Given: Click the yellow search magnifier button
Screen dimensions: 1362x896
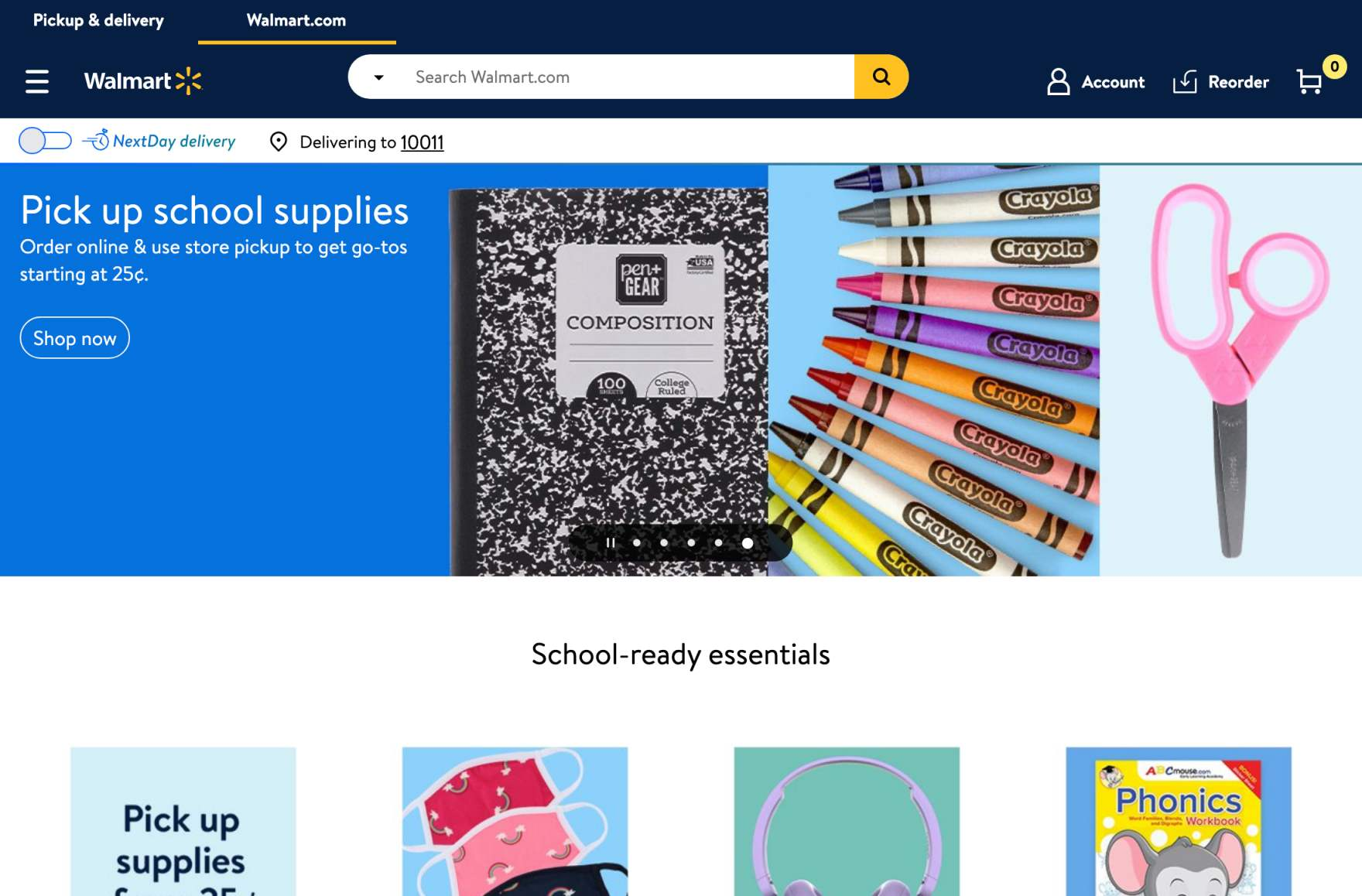Looking at the screenshot, I should (x=881, y=77).
